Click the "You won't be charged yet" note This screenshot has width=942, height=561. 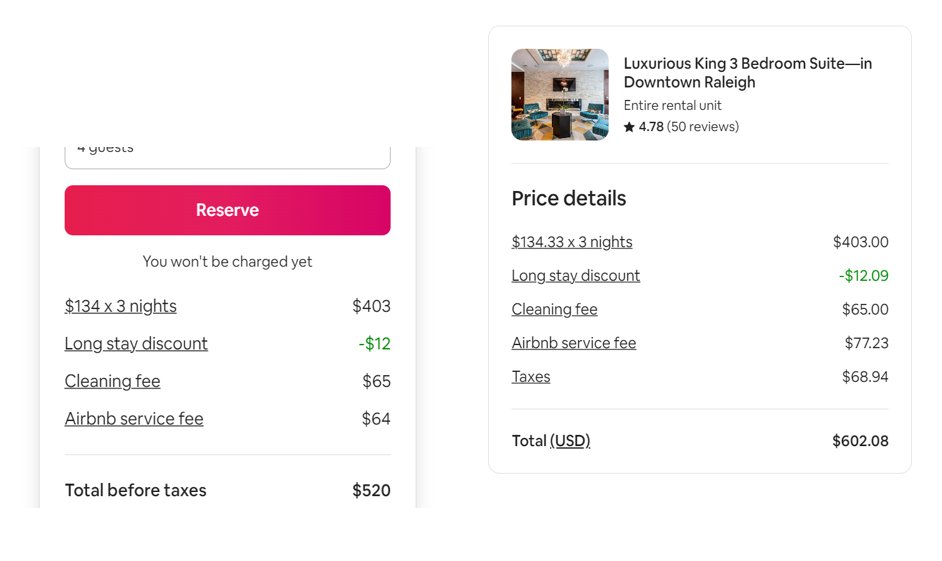(227, 262)
